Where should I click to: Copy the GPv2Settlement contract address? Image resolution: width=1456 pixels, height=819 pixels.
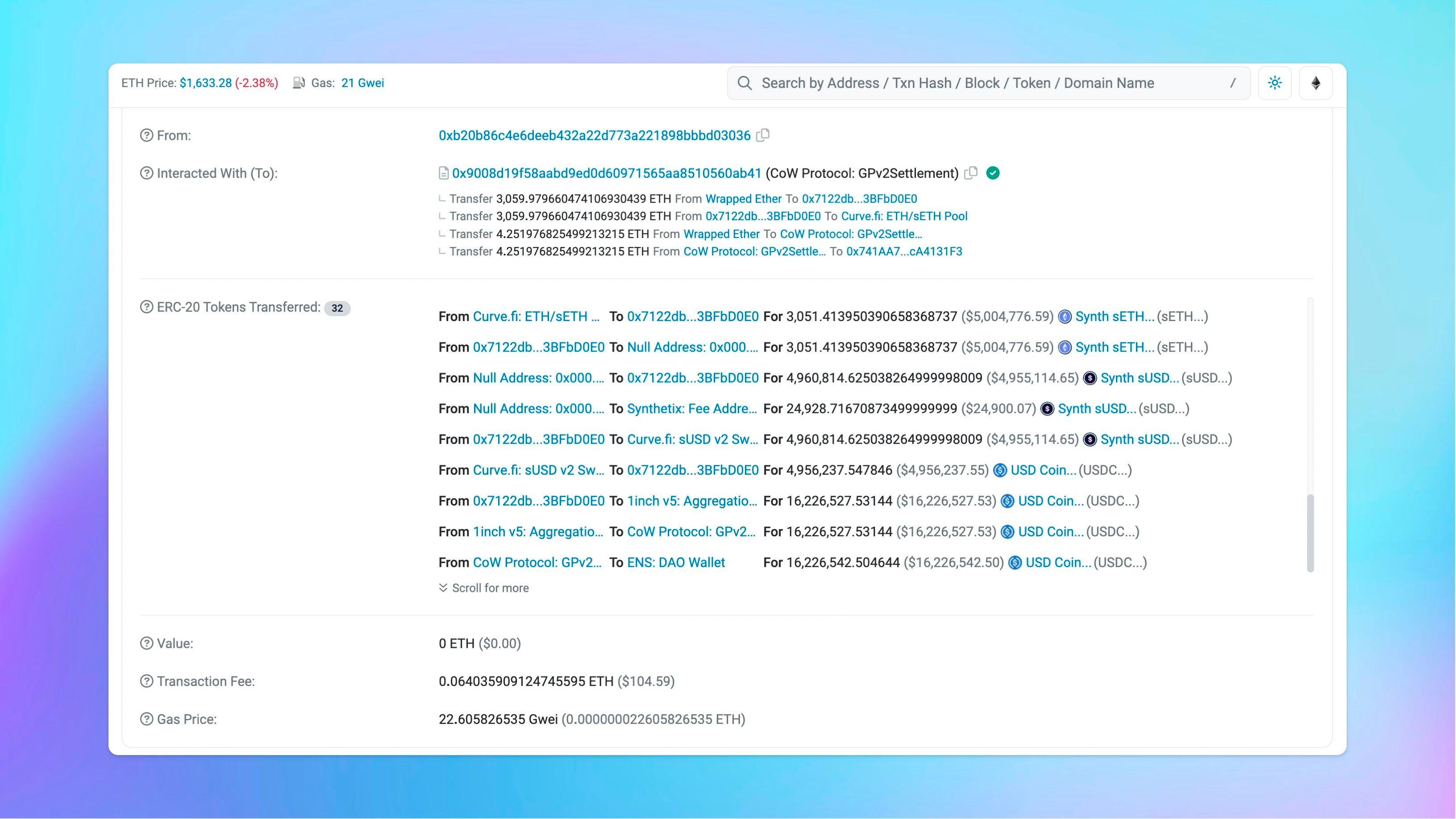coord(970,173)
